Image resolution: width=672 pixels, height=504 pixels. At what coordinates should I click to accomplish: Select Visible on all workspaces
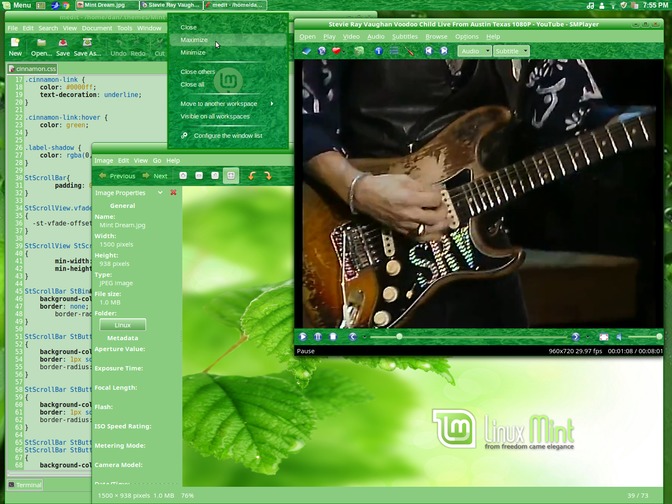tap(228, 116)
